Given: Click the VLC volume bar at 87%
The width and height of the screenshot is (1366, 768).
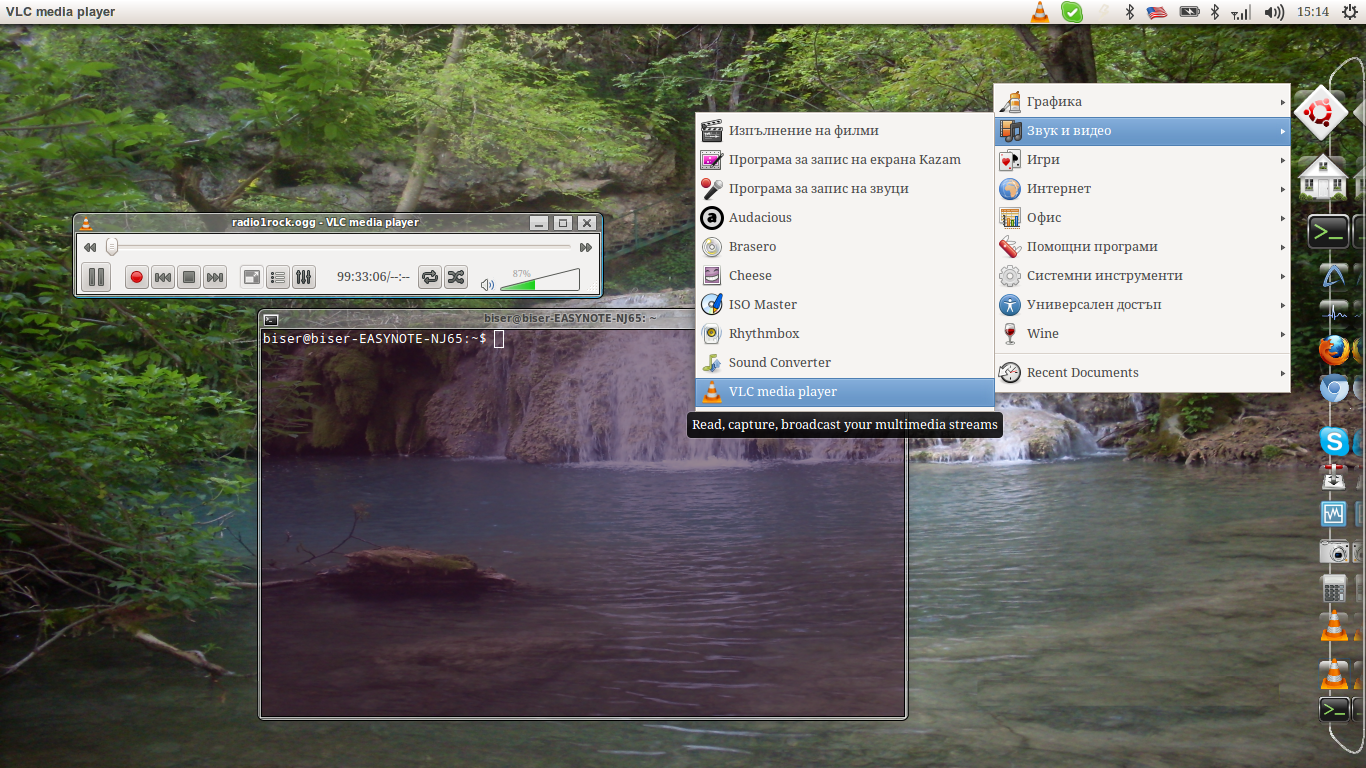Looking at the screenshot, I should (x=540, y=279).
